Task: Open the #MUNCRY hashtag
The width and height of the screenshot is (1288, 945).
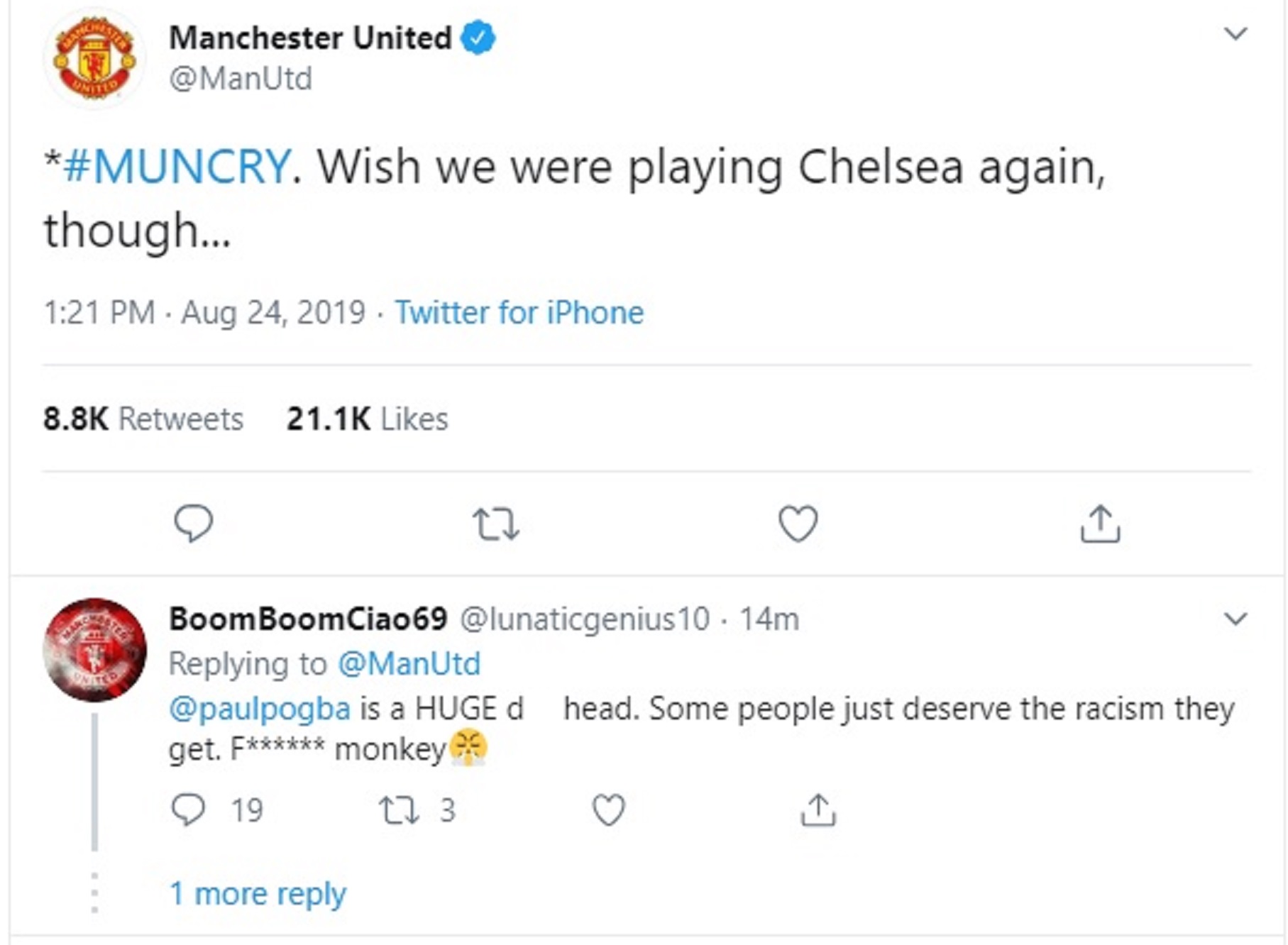Action: pyautogui.click(x=177, y=167)
